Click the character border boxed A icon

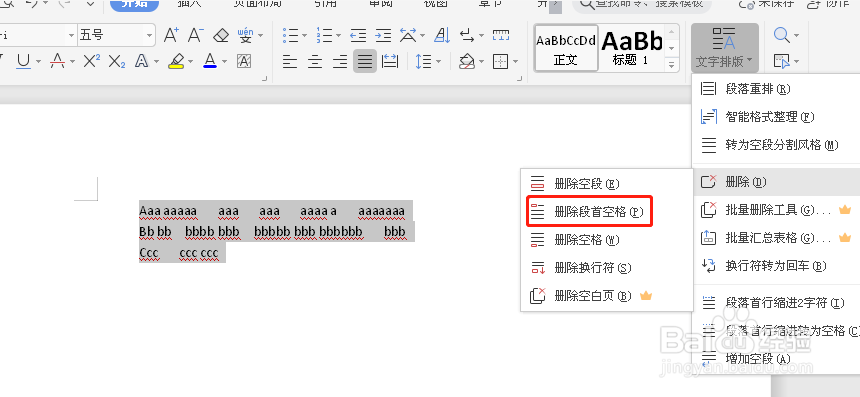[244, 61]
